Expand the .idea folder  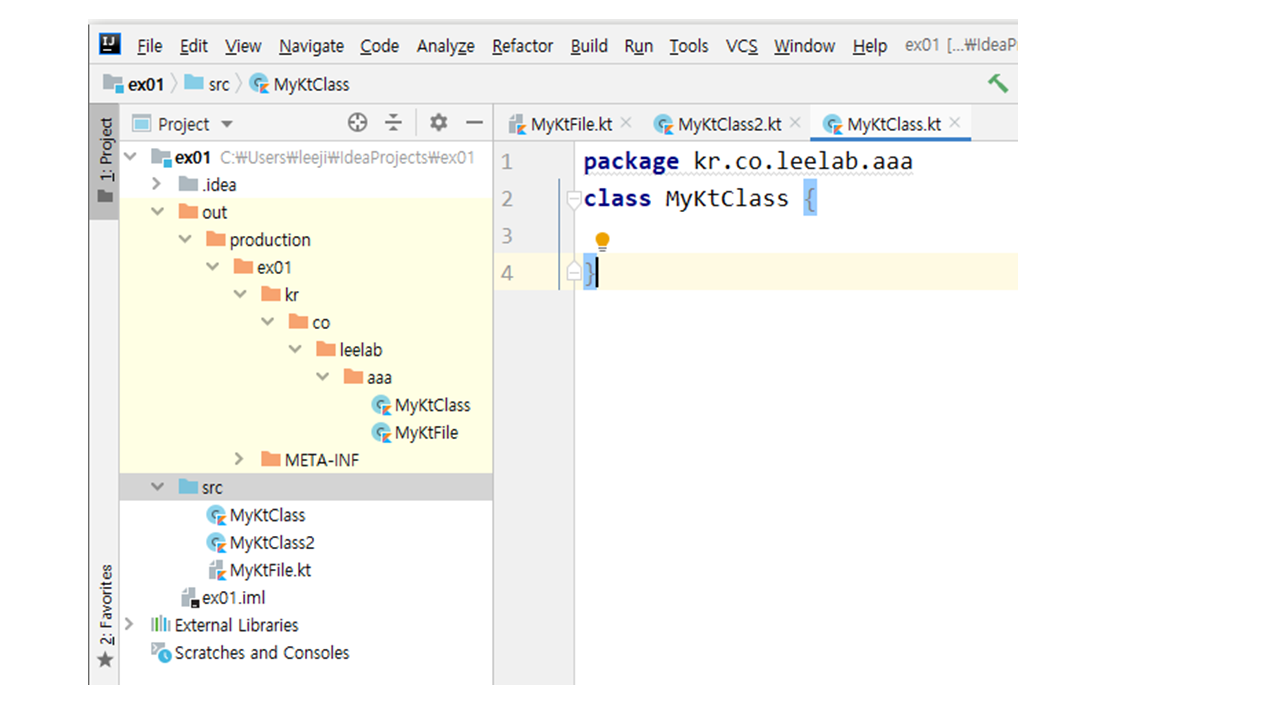tap(156, 184)
